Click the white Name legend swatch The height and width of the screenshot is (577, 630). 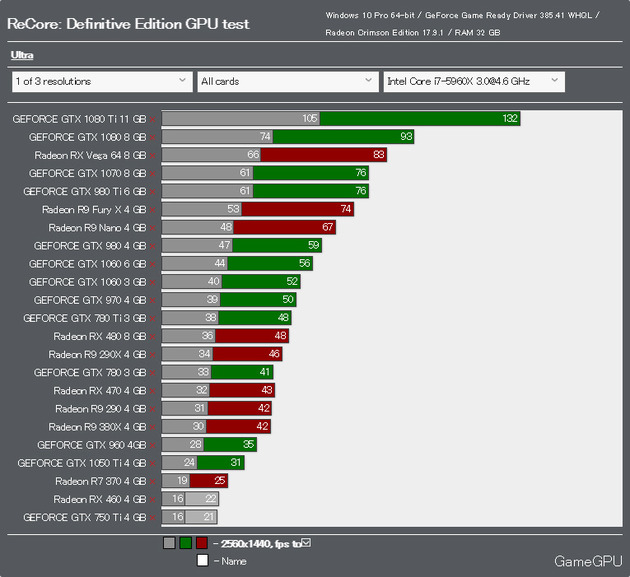tap(203, 560)
